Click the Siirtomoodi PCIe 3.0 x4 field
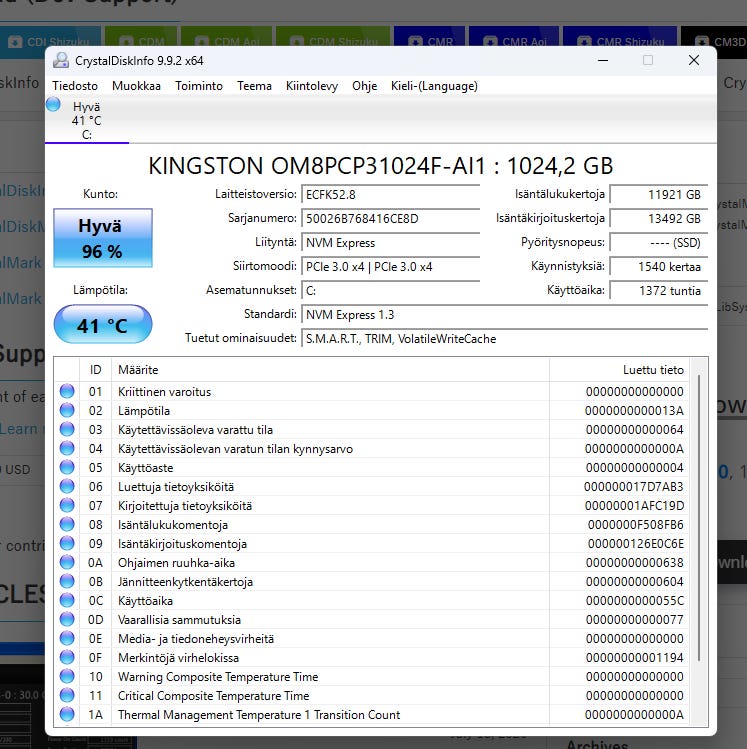The width and height of the screenshot is (747, 749). point(390,267)
